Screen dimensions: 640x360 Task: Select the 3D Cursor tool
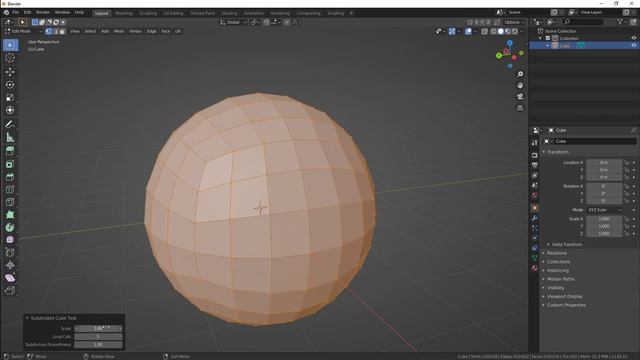click(10, 58)
